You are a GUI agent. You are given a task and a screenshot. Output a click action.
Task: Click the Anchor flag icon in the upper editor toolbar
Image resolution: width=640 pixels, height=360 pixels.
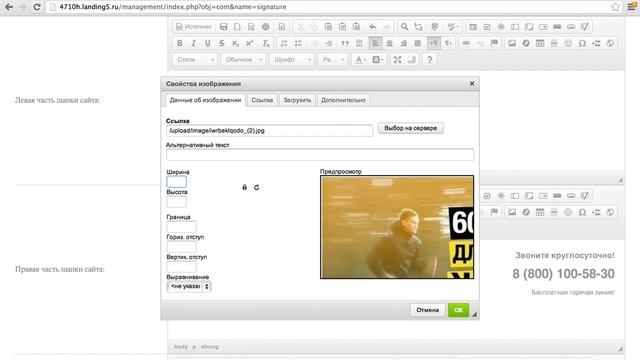tap(494, 43)
